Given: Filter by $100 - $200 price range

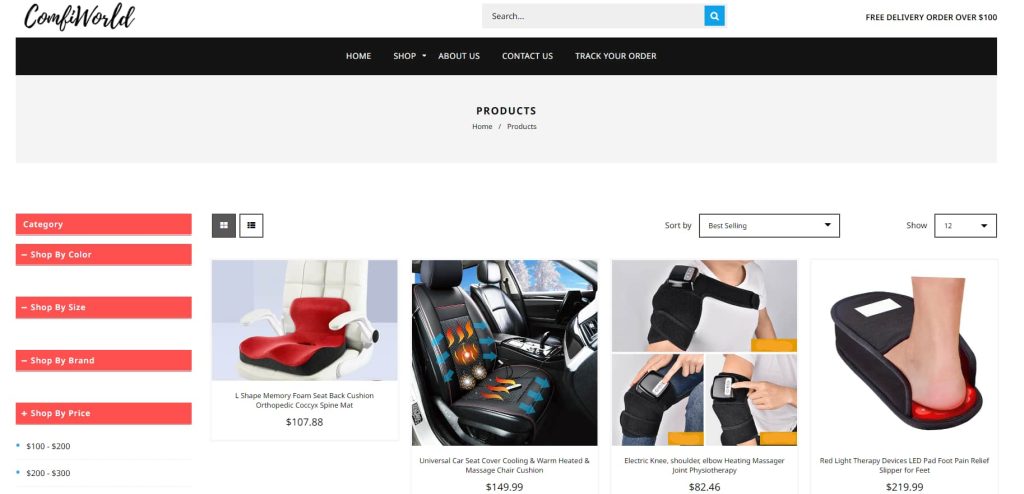Looking at the screenshot, I should [48, 446].
